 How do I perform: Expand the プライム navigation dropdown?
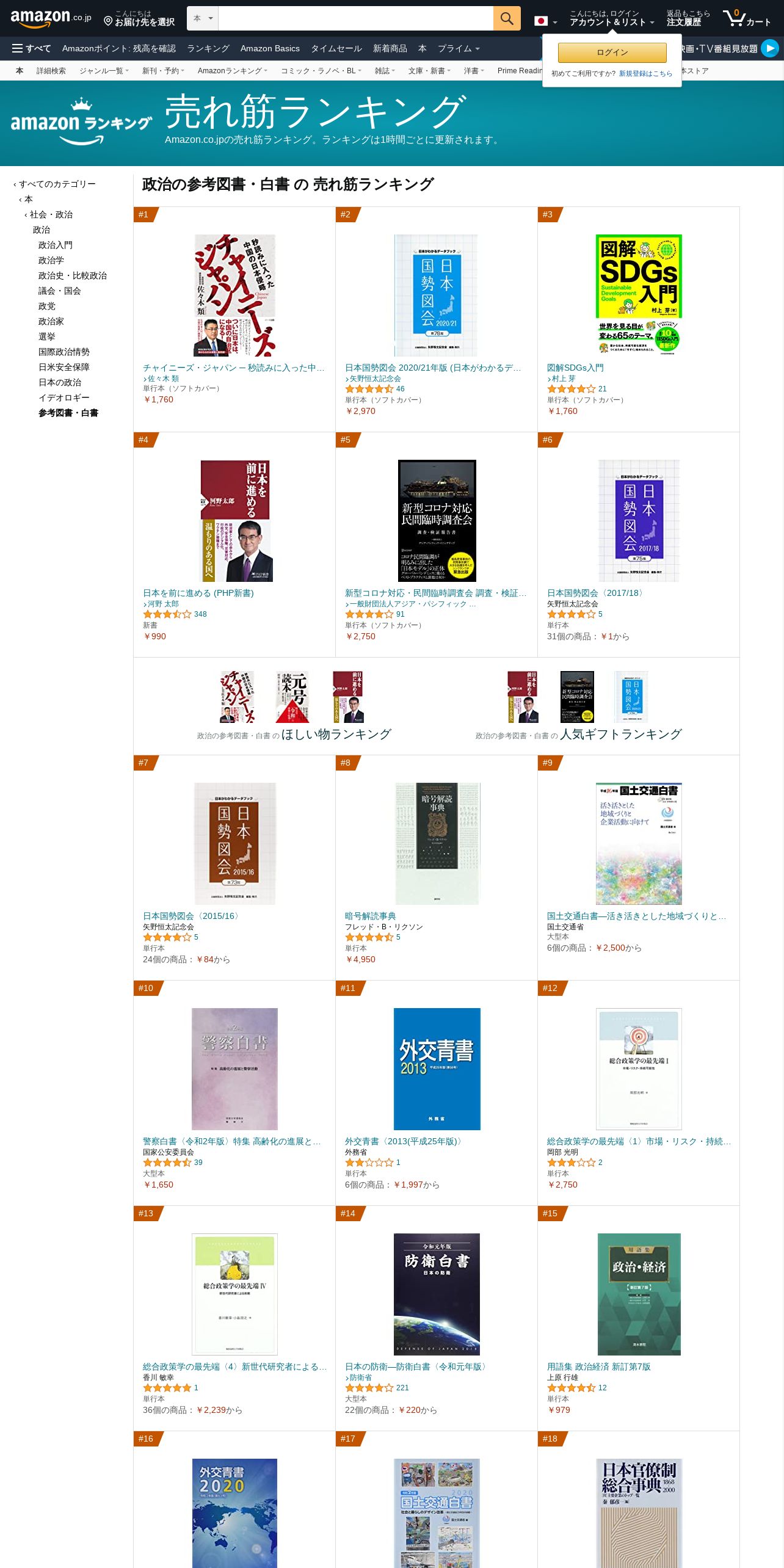click(459, 48)
